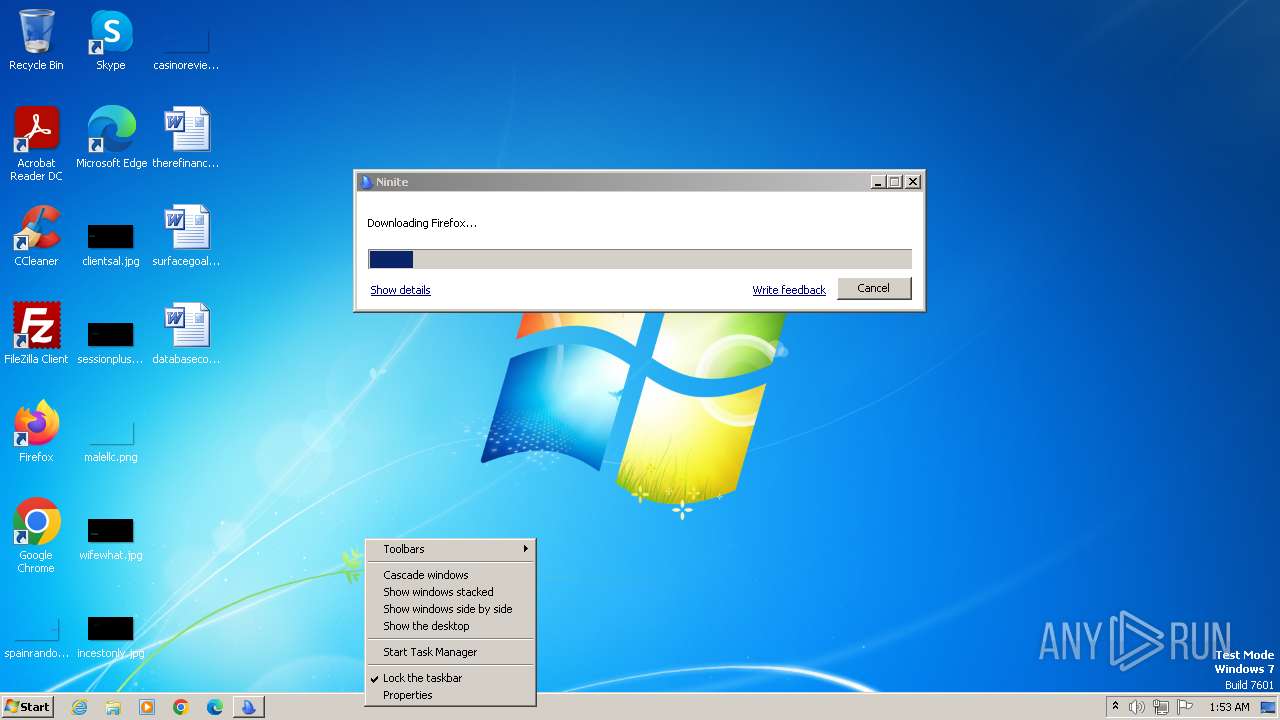This screenshot has height=720, width=1280.
Task: Click the show desktop tray button
Action: click(1269, 707)
